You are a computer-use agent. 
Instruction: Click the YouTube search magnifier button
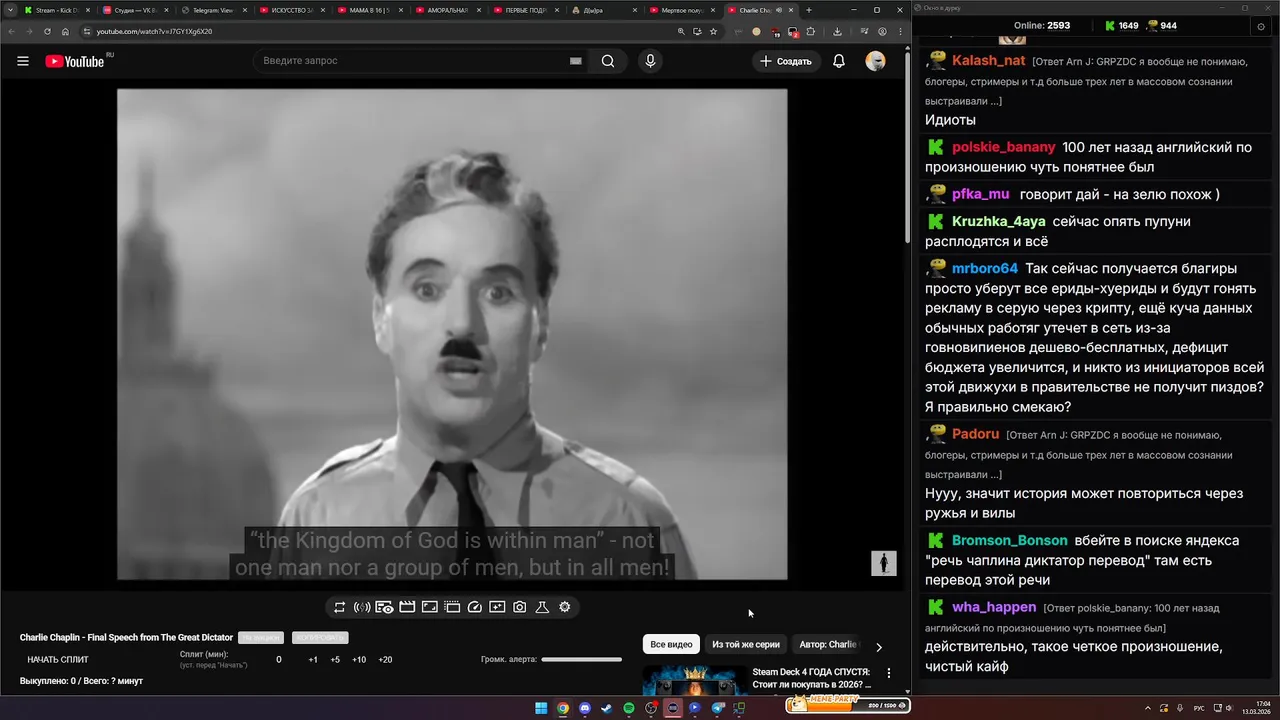(608, 61)
